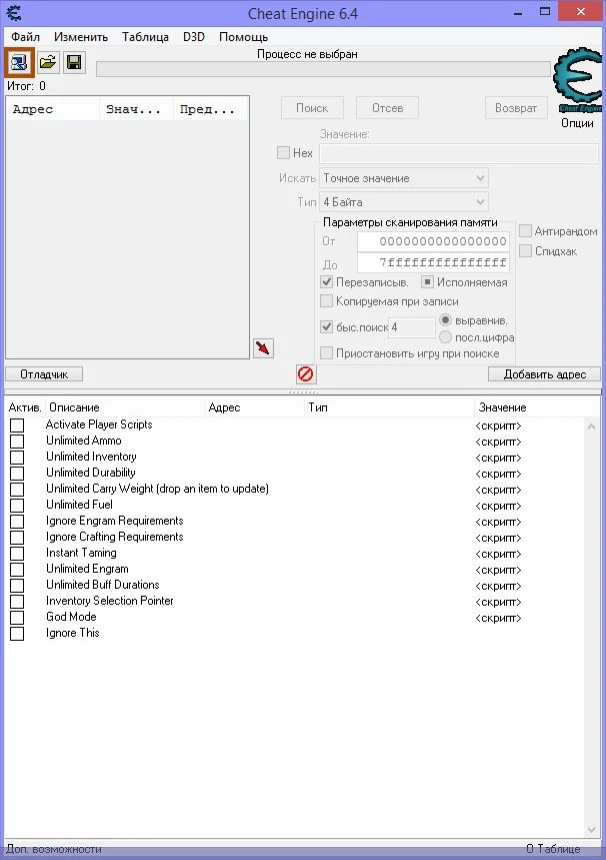Viewport: 606px width, 860px height.
Task: Click the Знач... results column header
Action: point(136,109)
